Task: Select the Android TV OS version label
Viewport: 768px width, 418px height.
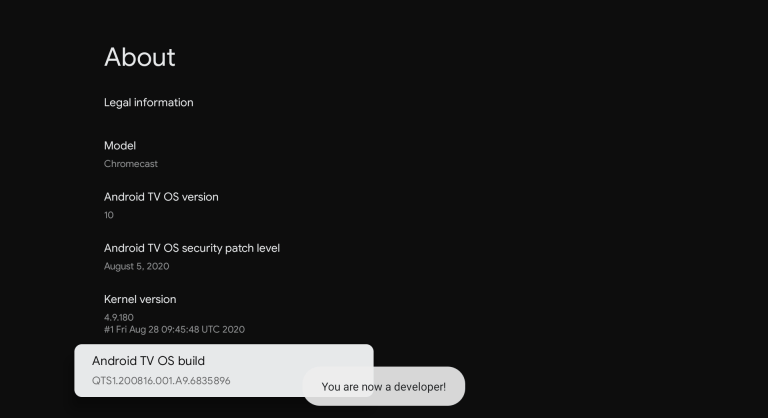Action: (x=161, y=197)
